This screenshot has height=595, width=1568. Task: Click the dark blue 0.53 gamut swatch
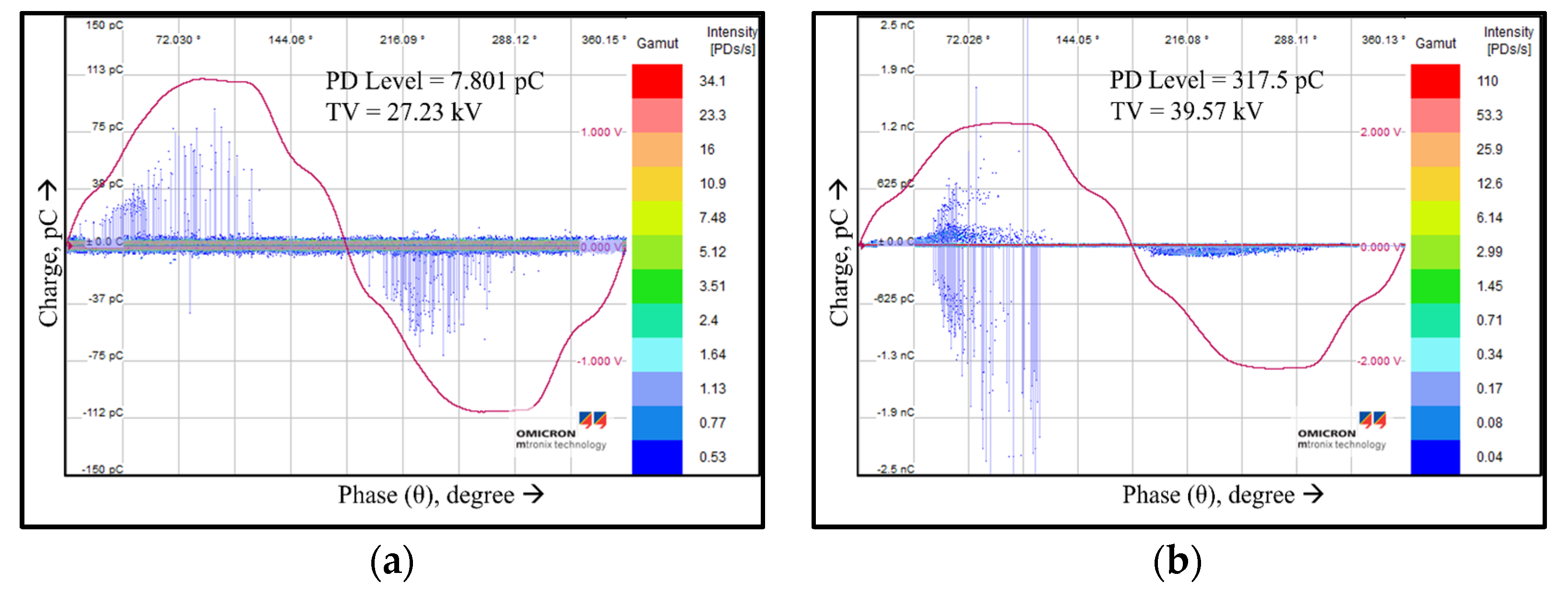click(x=657, y=457)
